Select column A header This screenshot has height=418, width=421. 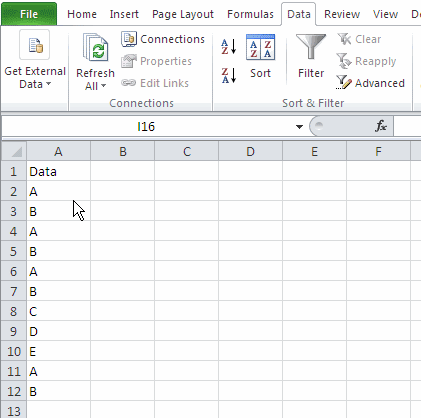[x=58, y=151]
